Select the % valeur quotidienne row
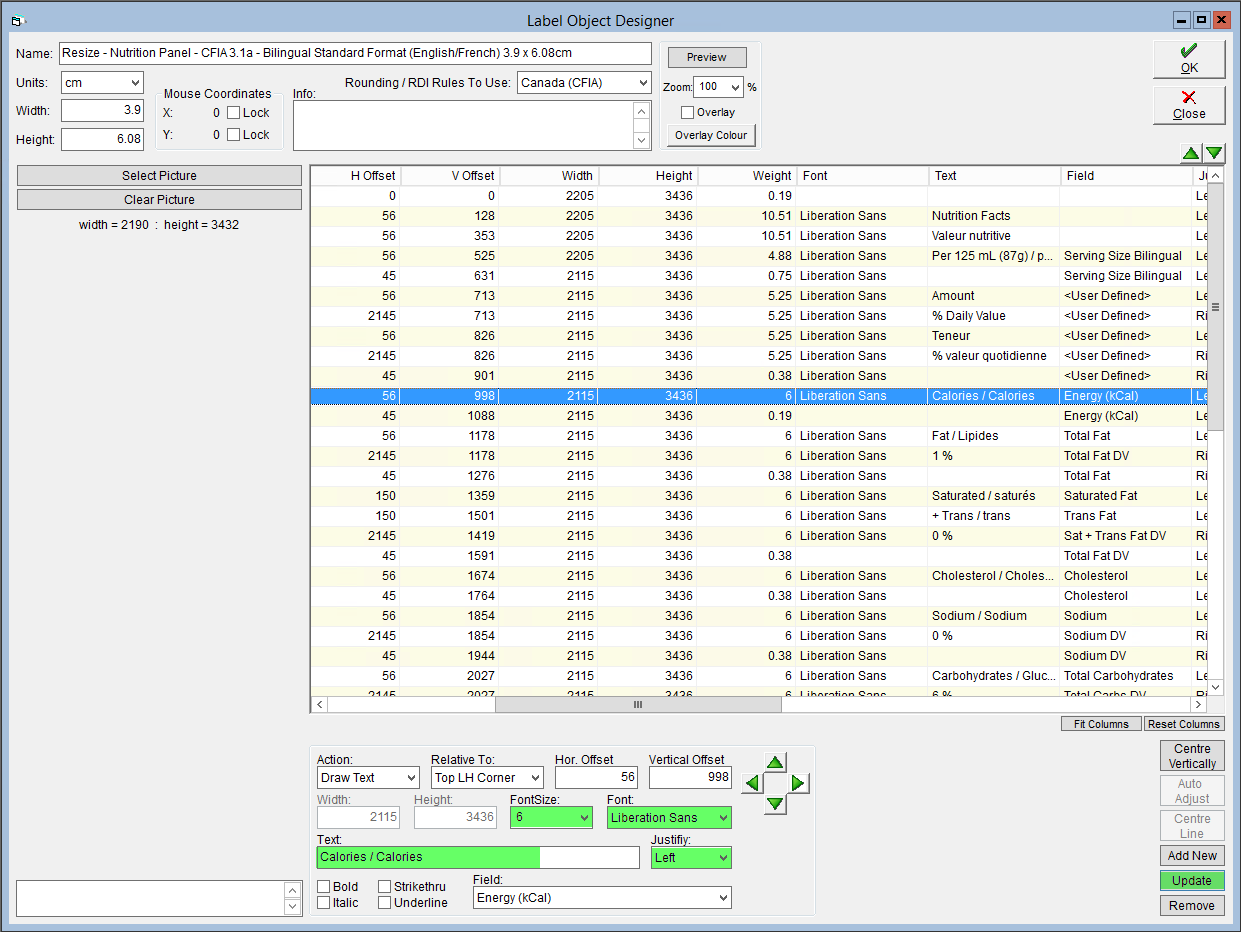The height and width of the screenshot is (932, 1241). click(759, 356)
